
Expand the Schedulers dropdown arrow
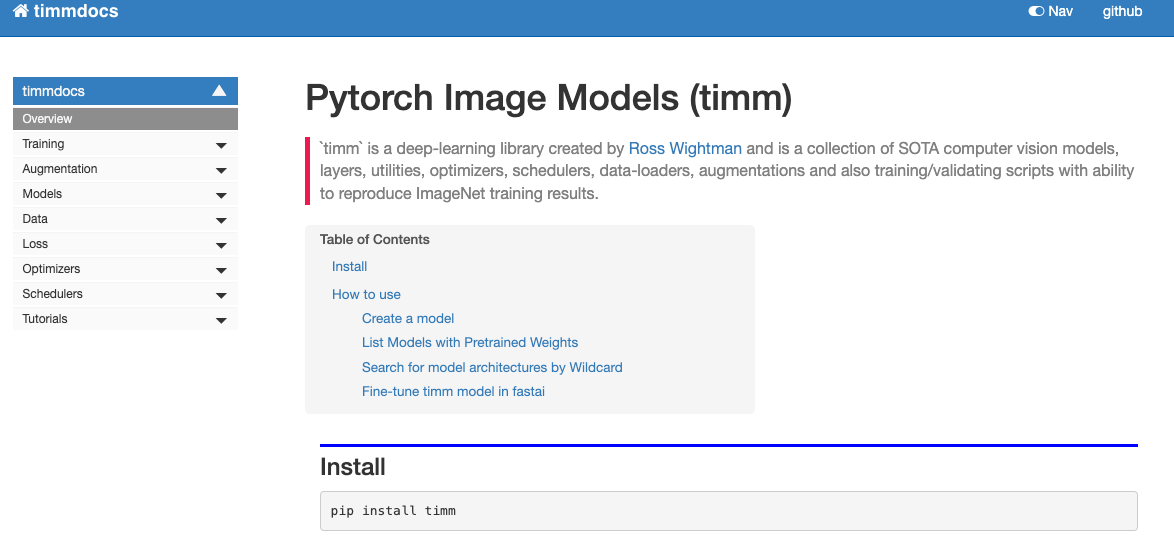click(221, 296)
